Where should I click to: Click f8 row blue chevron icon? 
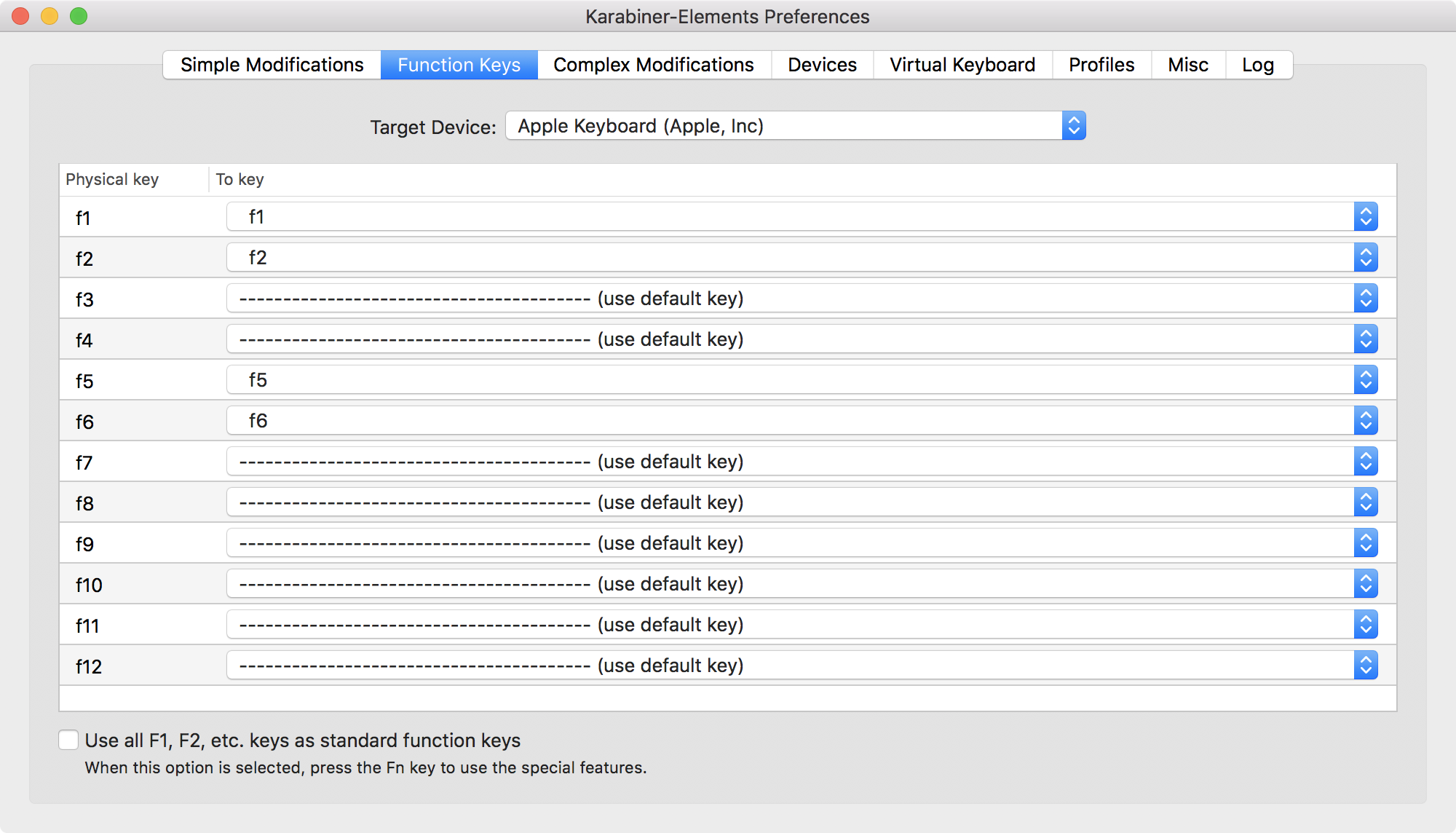click(x=1366, y=502)
